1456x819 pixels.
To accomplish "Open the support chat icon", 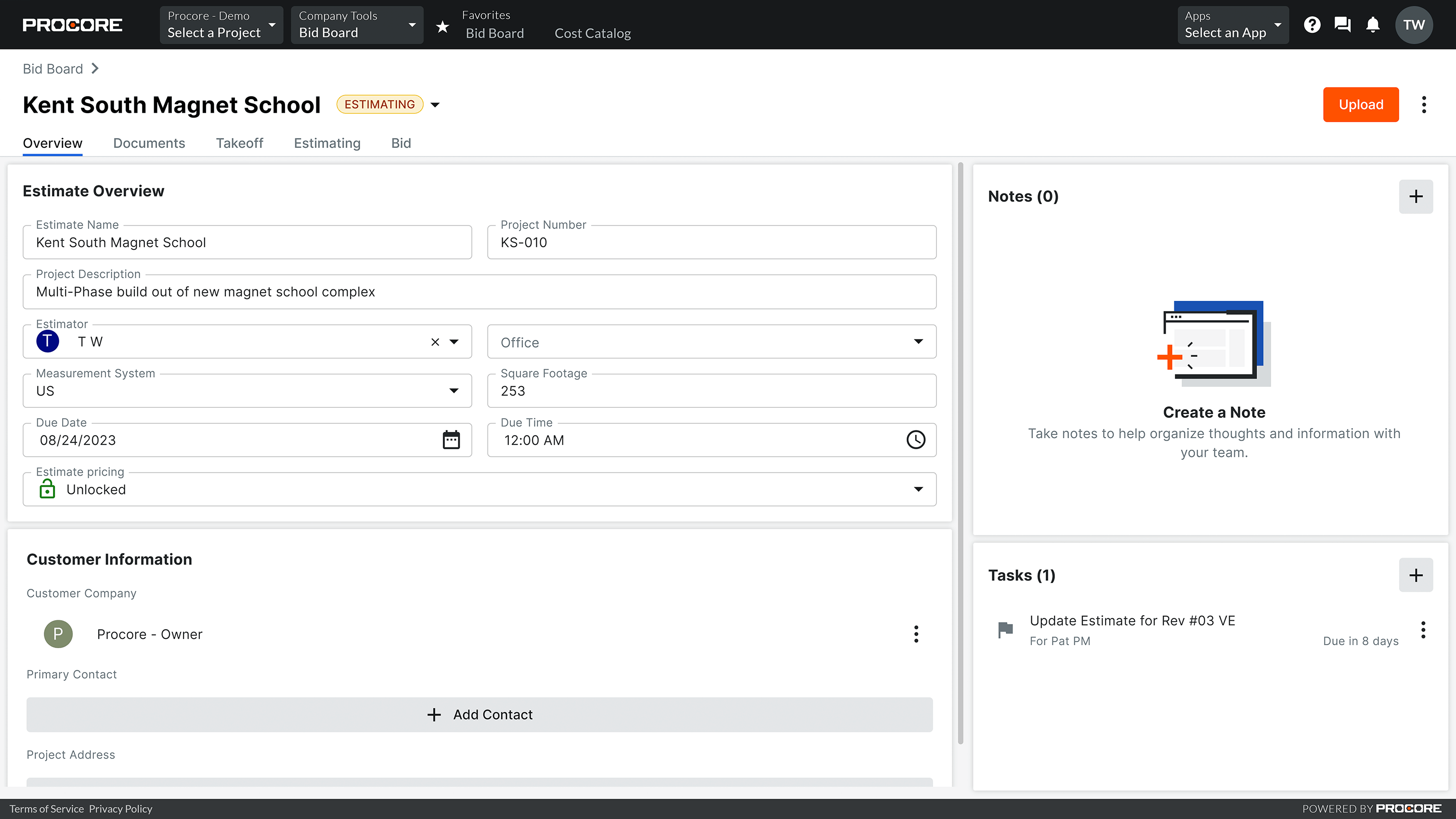I will click(1342, 24).
